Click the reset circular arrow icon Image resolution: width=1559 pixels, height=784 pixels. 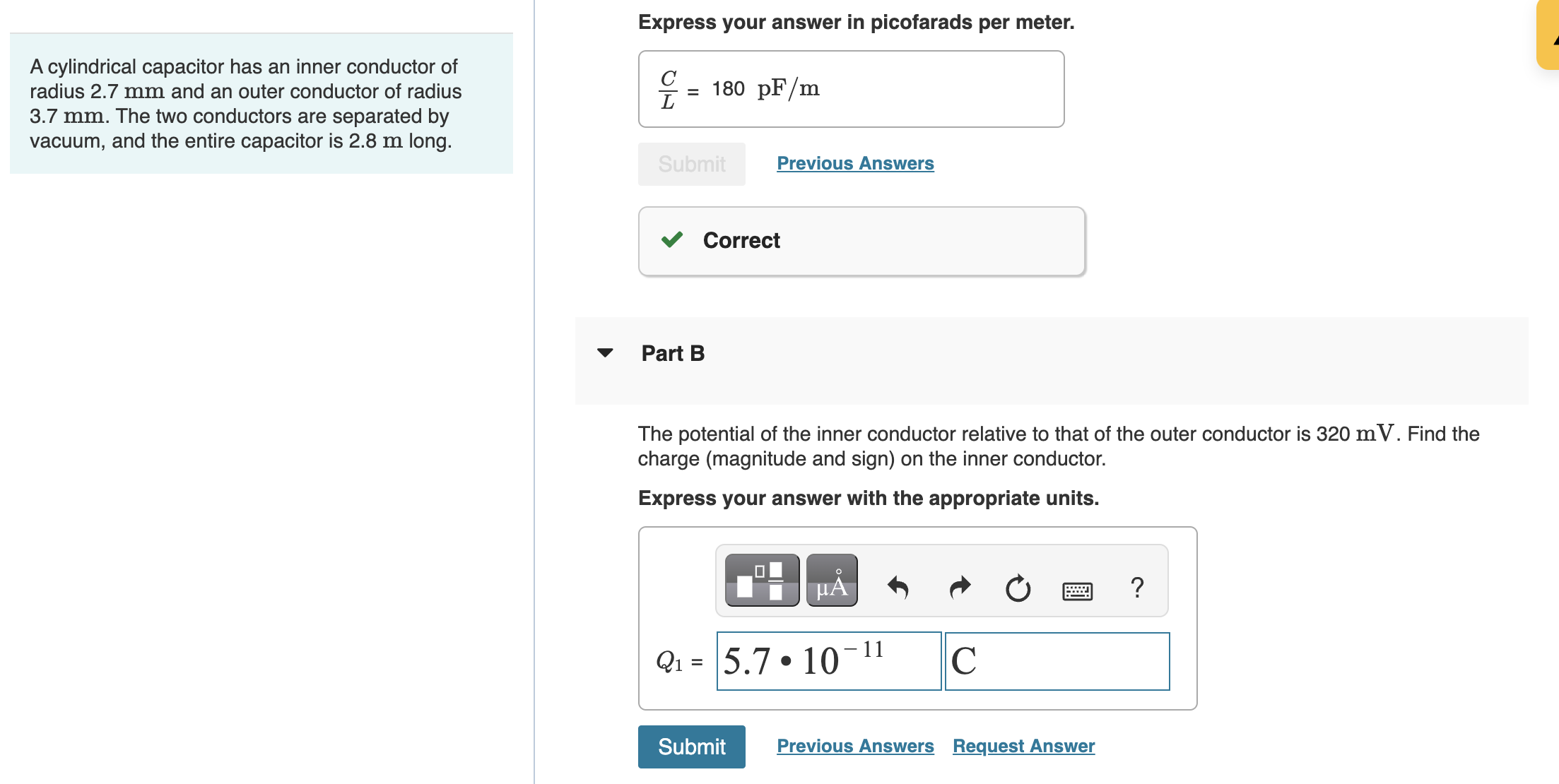click(1018, 588)
